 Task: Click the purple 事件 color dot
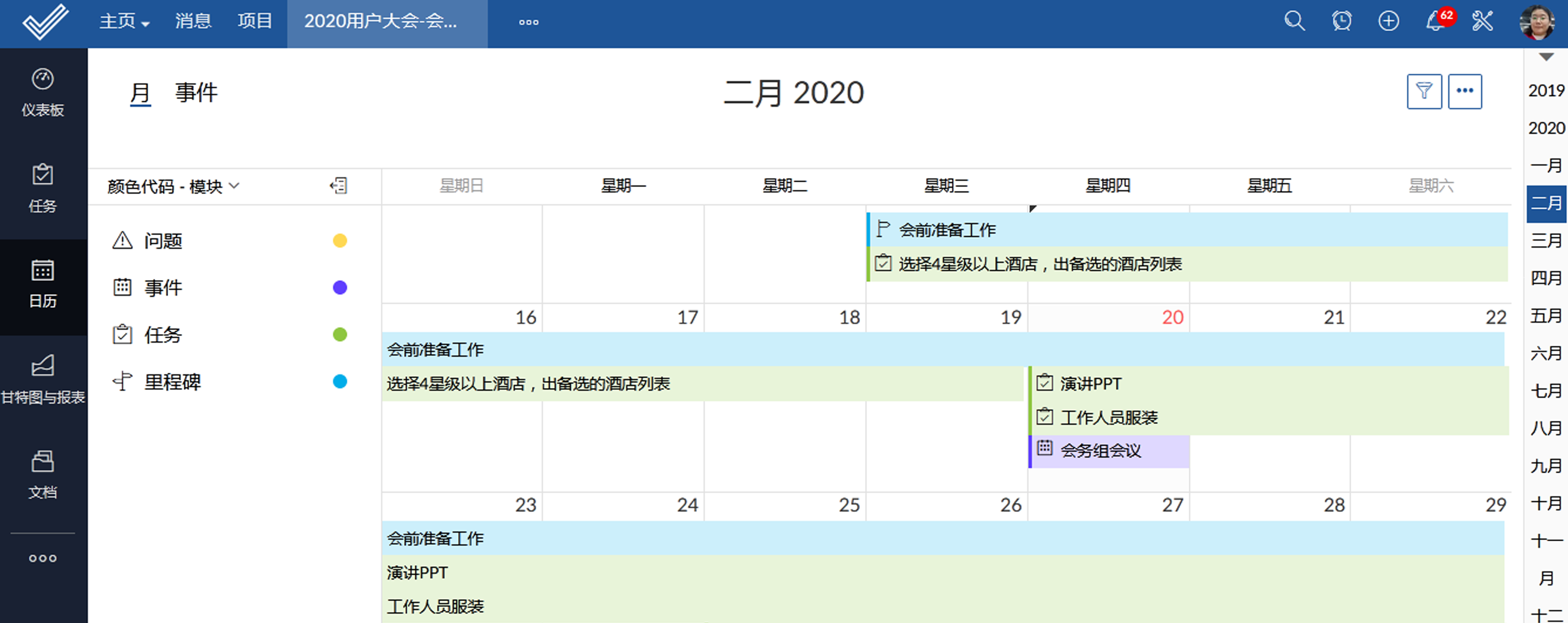(x=340, y=288)
